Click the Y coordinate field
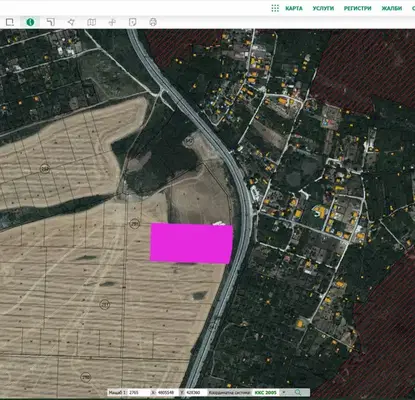Viewport: 415px width, 400px height. pos(195,393)
